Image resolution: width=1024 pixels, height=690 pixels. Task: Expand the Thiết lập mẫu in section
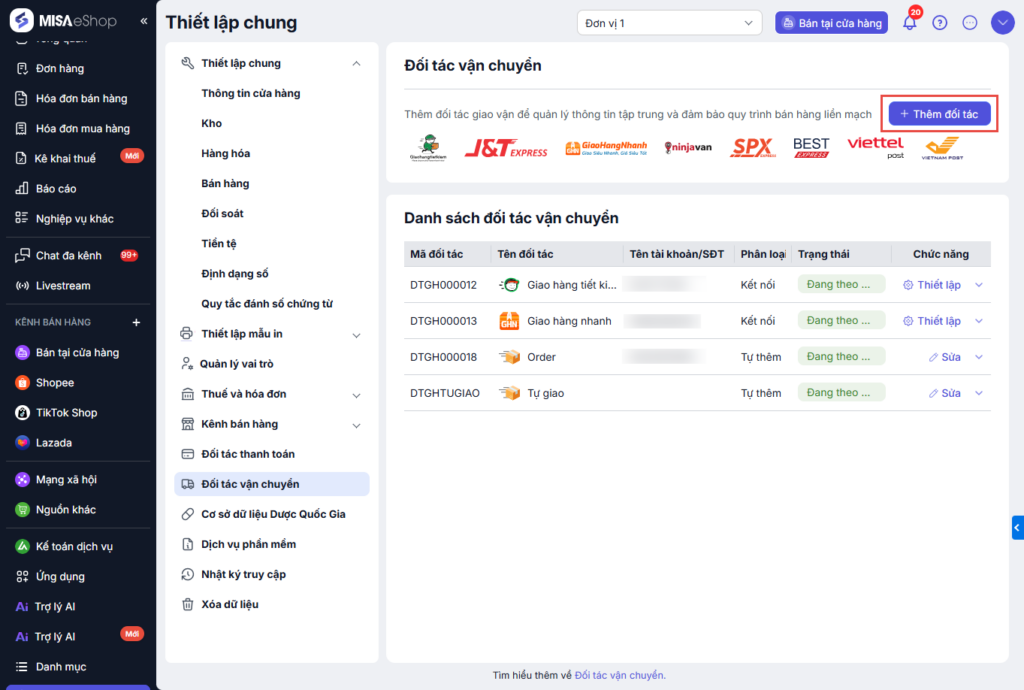coord(357,334)
